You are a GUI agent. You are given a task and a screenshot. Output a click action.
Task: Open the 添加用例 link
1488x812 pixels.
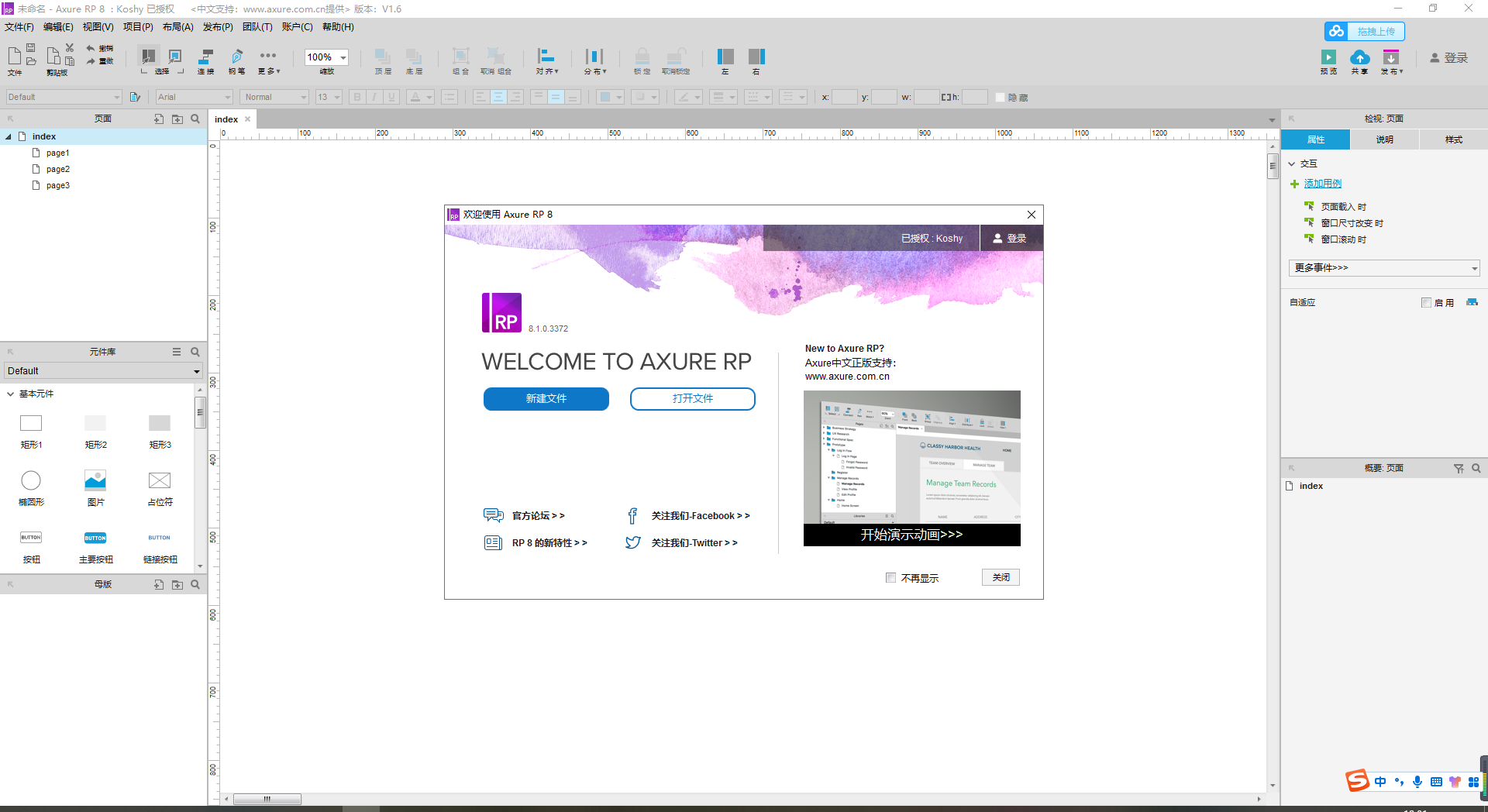(1323, 184)
